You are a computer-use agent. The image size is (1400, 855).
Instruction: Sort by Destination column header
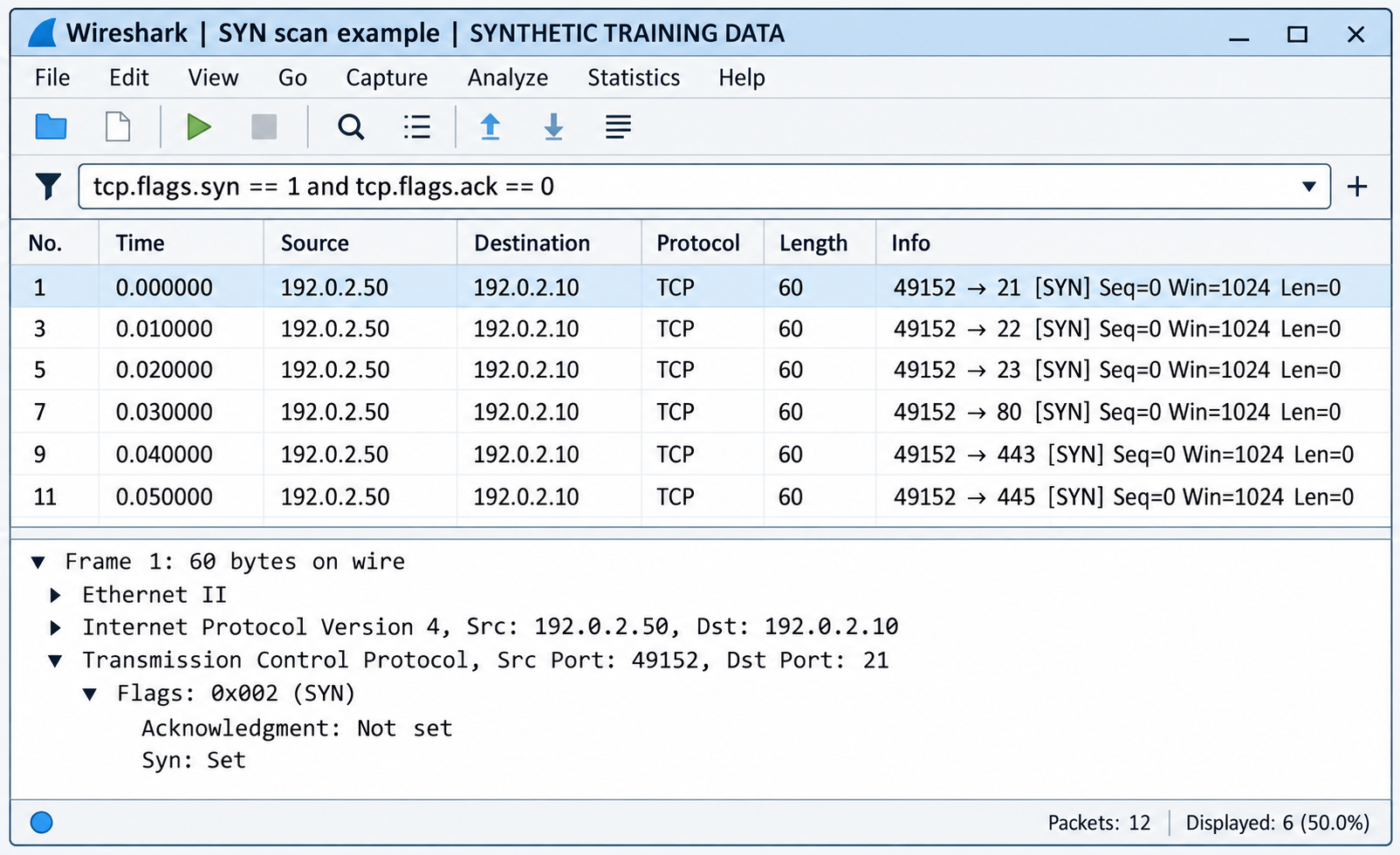coord(549,243)
